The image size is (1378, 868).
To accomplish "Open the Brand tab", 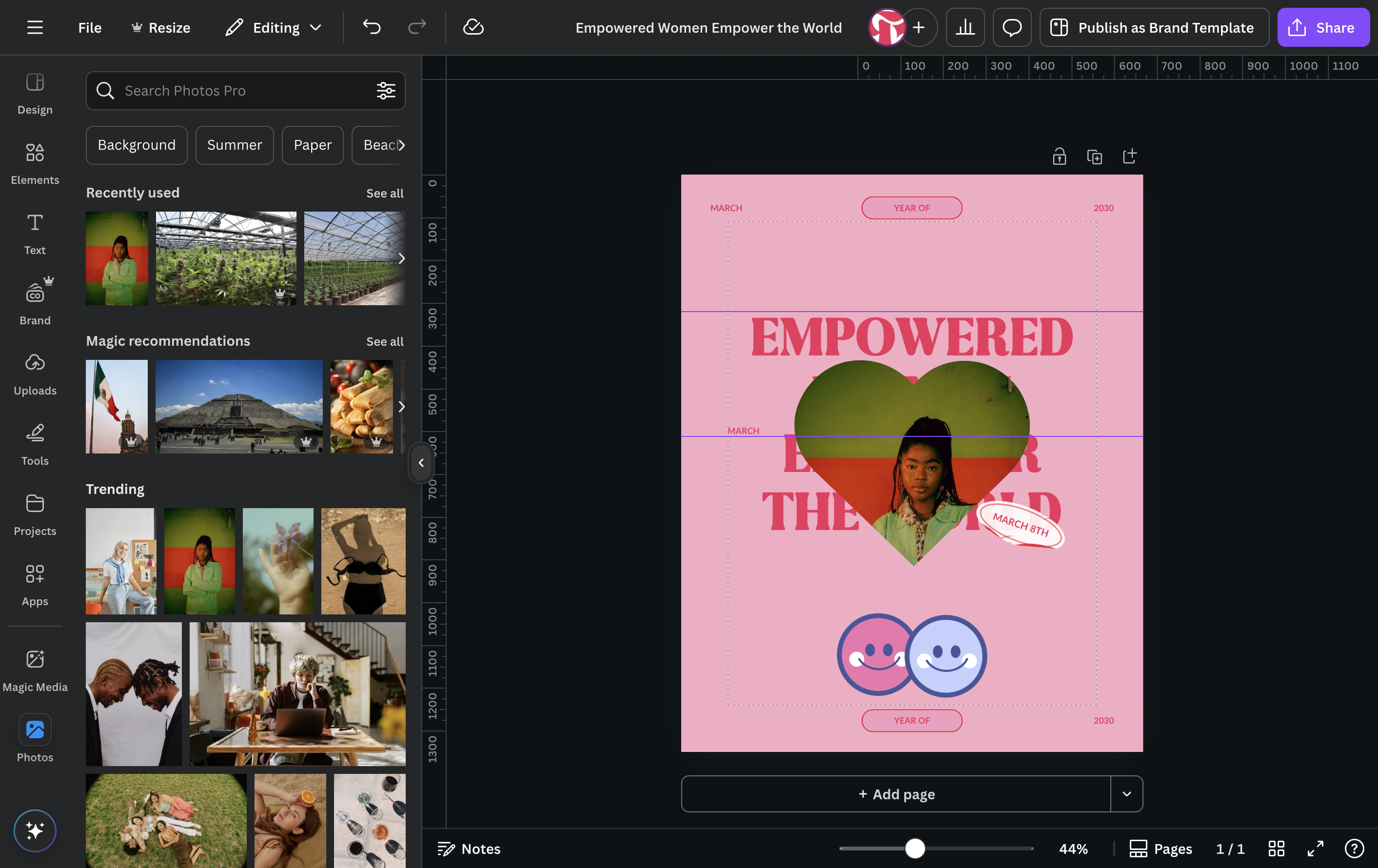I will pyautogui.click(x=35, y=301).
